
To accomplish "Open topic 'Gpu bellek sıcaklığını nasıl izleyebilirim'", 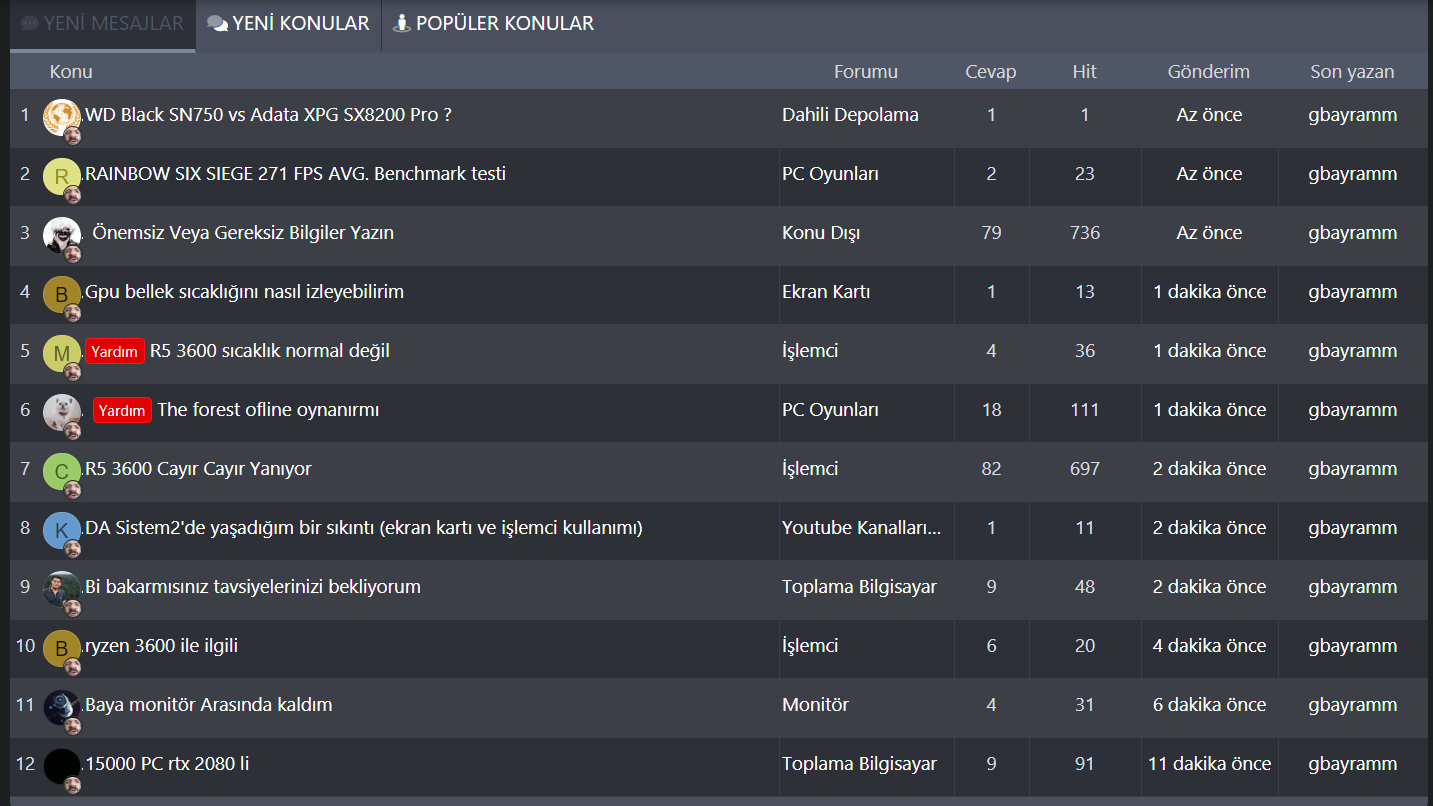I will pyautogui.click(x=245, y=292).
